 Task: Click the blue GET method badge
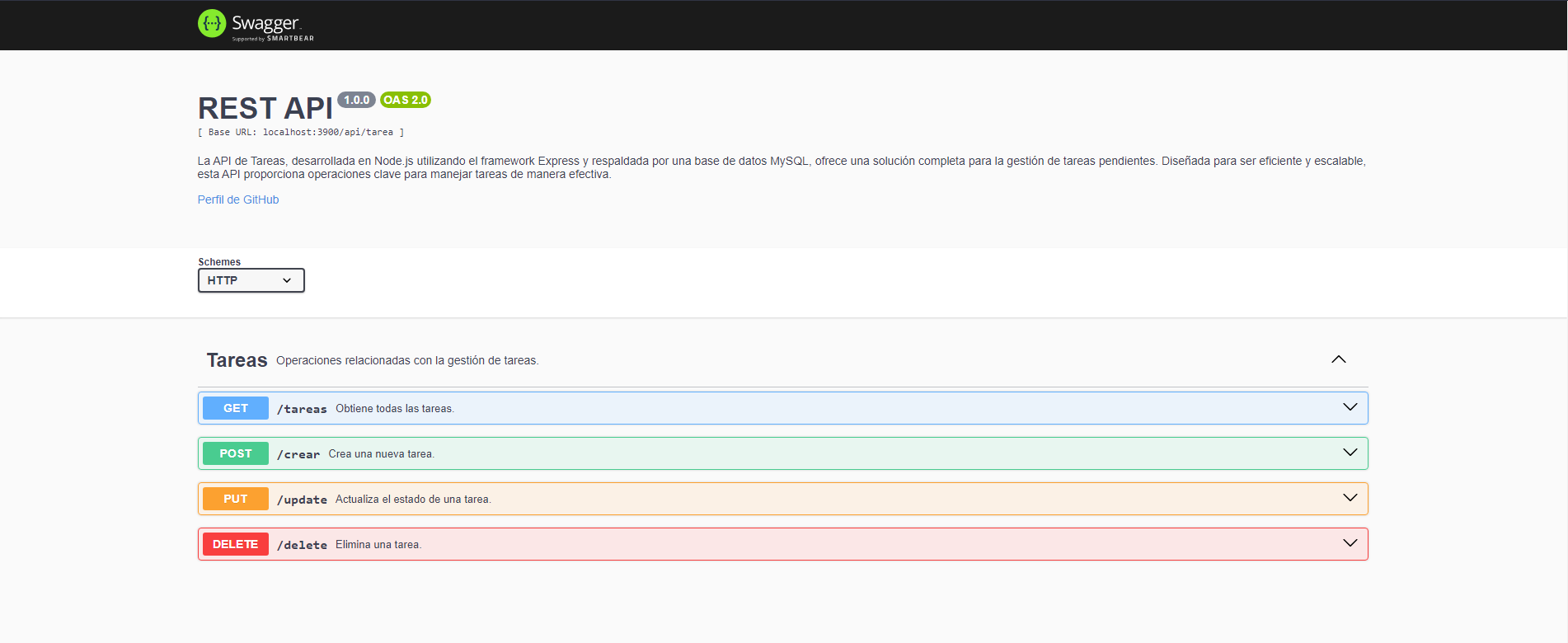click(236, 408)
